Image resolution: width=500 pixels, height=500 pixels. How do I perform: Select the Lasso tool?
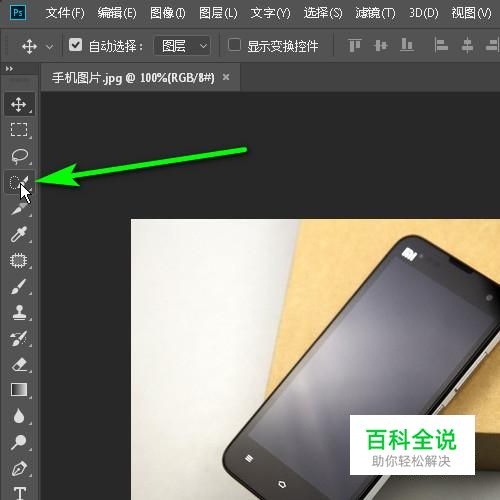pyautogui.click(x=19, y=156)
